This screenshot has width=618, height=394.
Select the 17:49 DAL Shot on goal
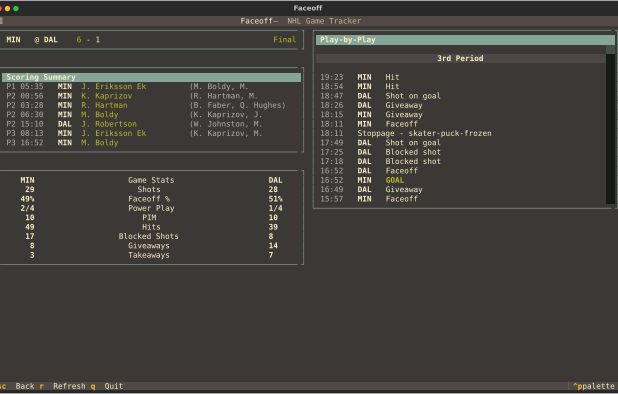(461, 143)
